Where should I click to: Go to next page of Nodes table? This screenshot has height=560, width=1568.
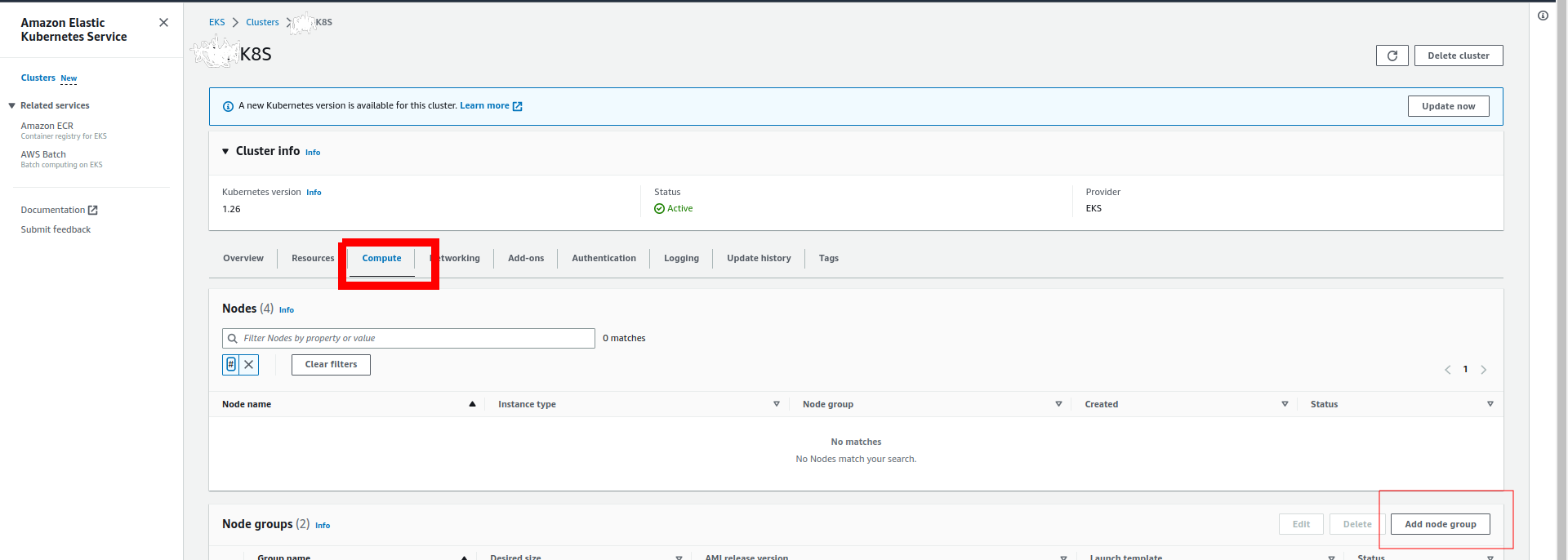pyautogui.click(x=1484, y=370)
